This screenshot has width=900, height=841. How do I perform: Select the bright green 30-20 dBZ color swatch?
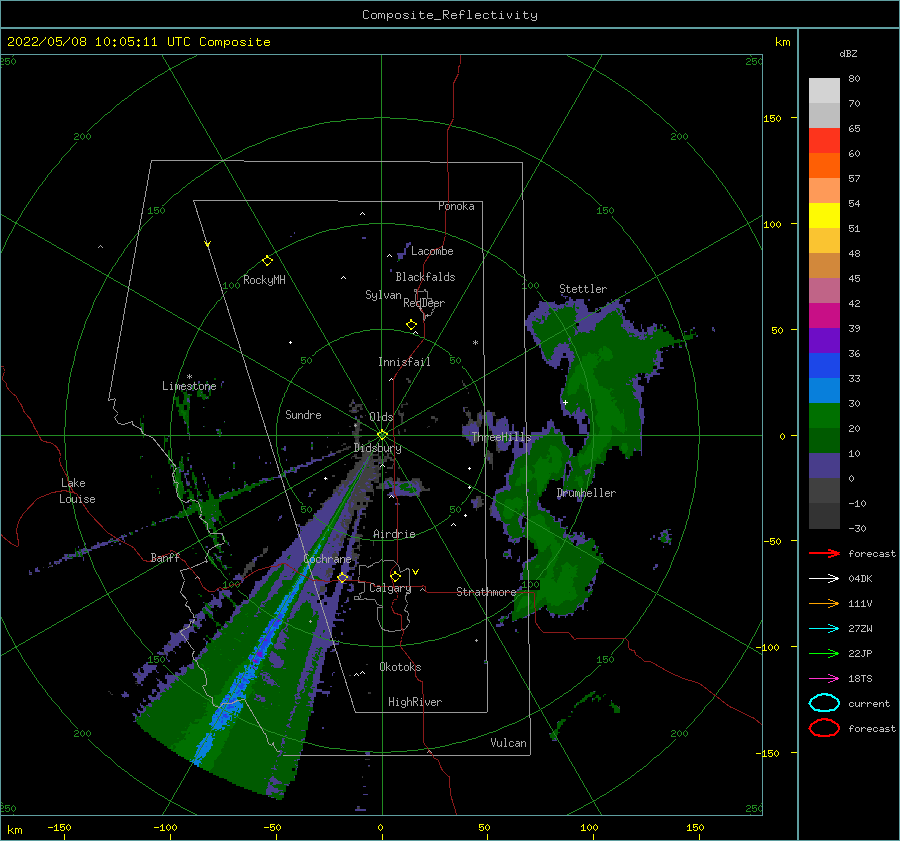(x=824, y=416)
